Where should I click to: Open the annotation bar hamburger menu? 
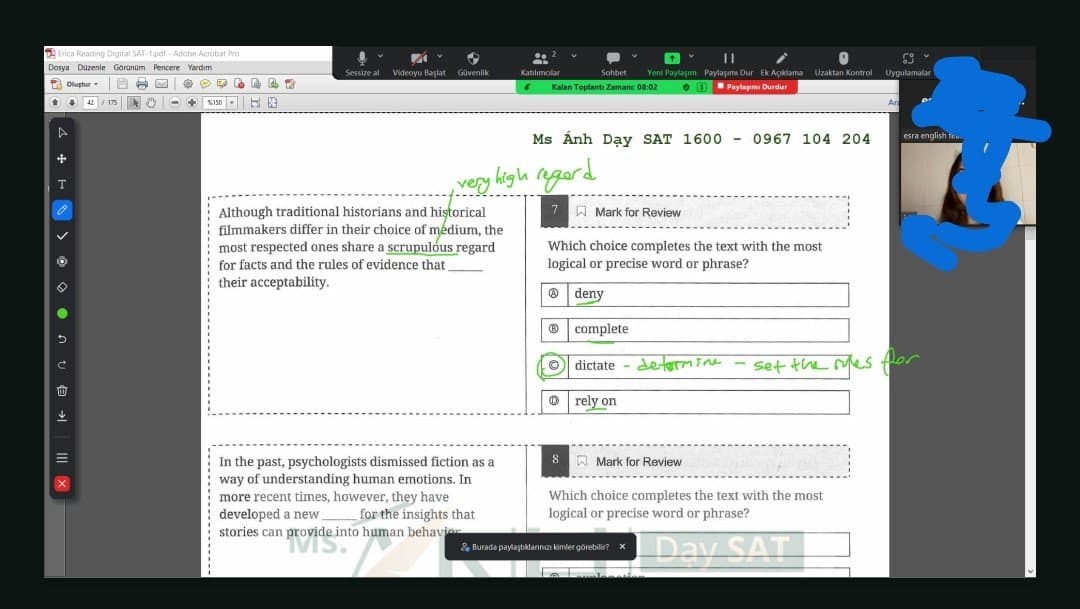coord(62,457)
